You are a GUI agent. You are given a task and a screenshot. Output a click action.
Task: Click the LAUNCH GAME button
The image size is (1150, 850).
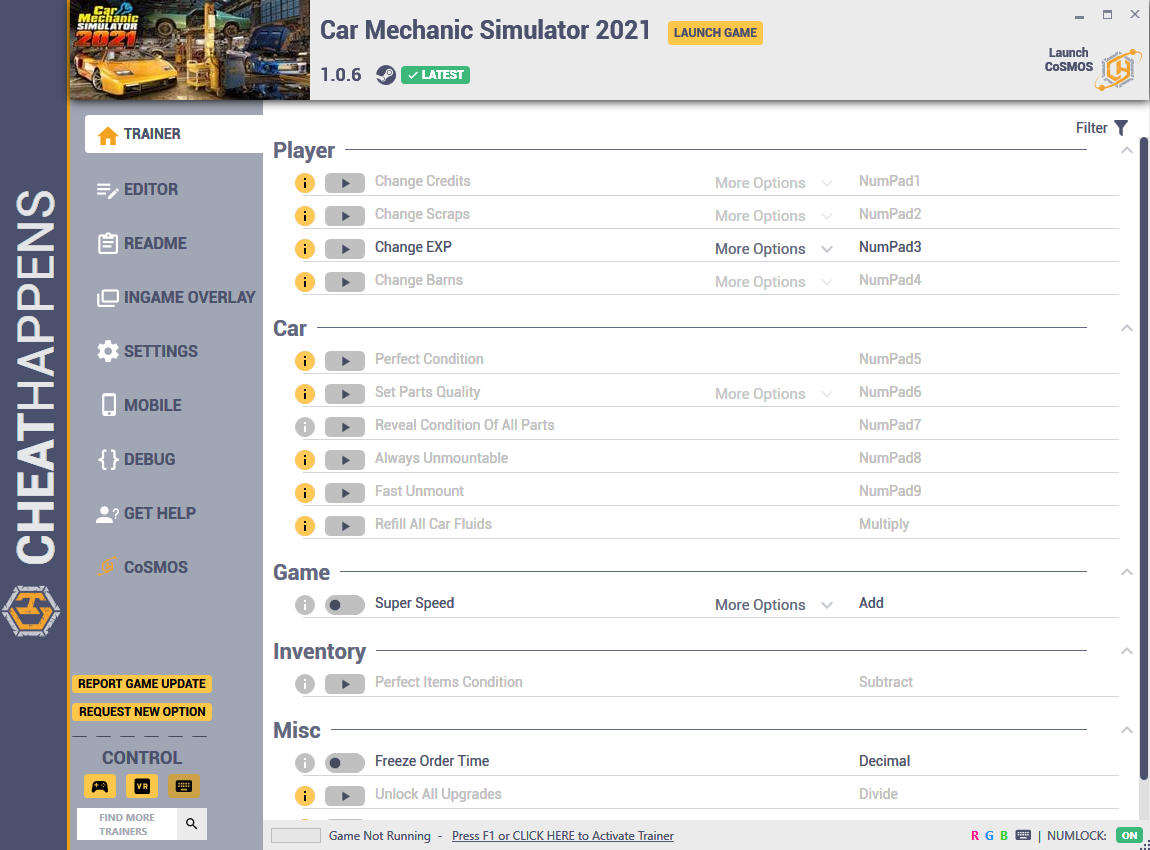715,33
